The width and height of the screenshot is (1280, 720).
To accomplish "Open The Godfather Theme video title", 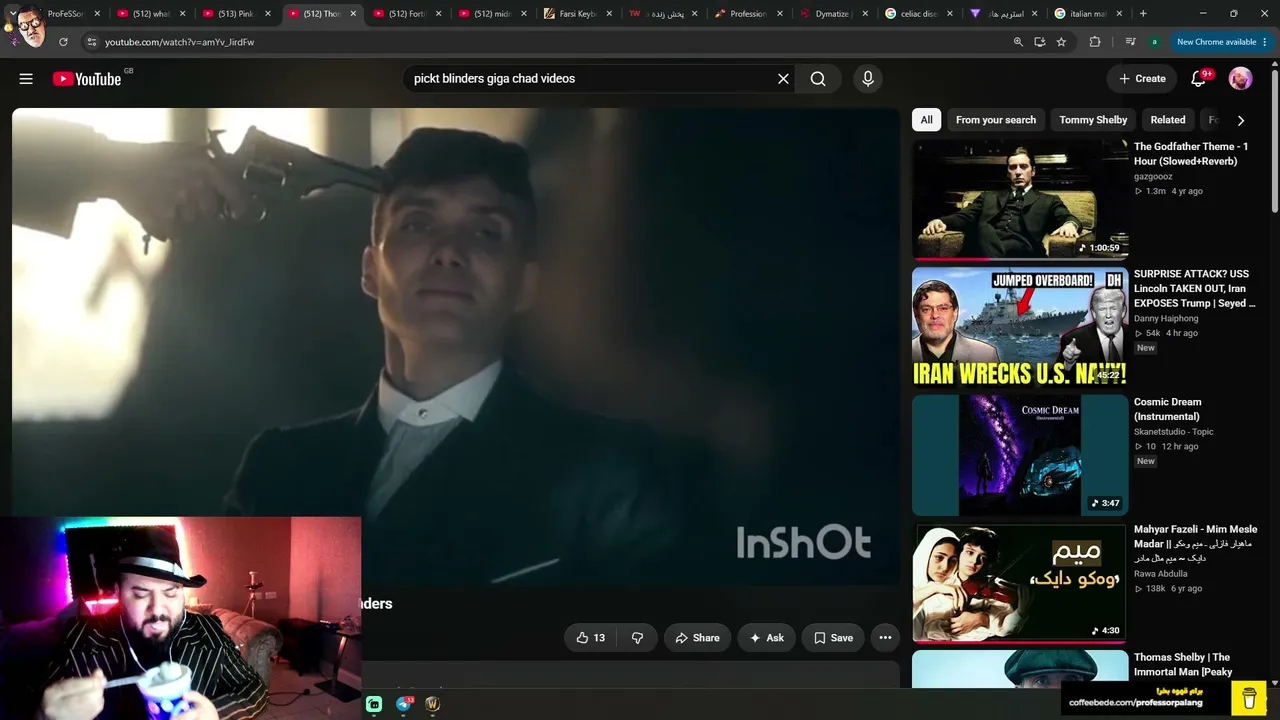I will (x=1191, y=154).
